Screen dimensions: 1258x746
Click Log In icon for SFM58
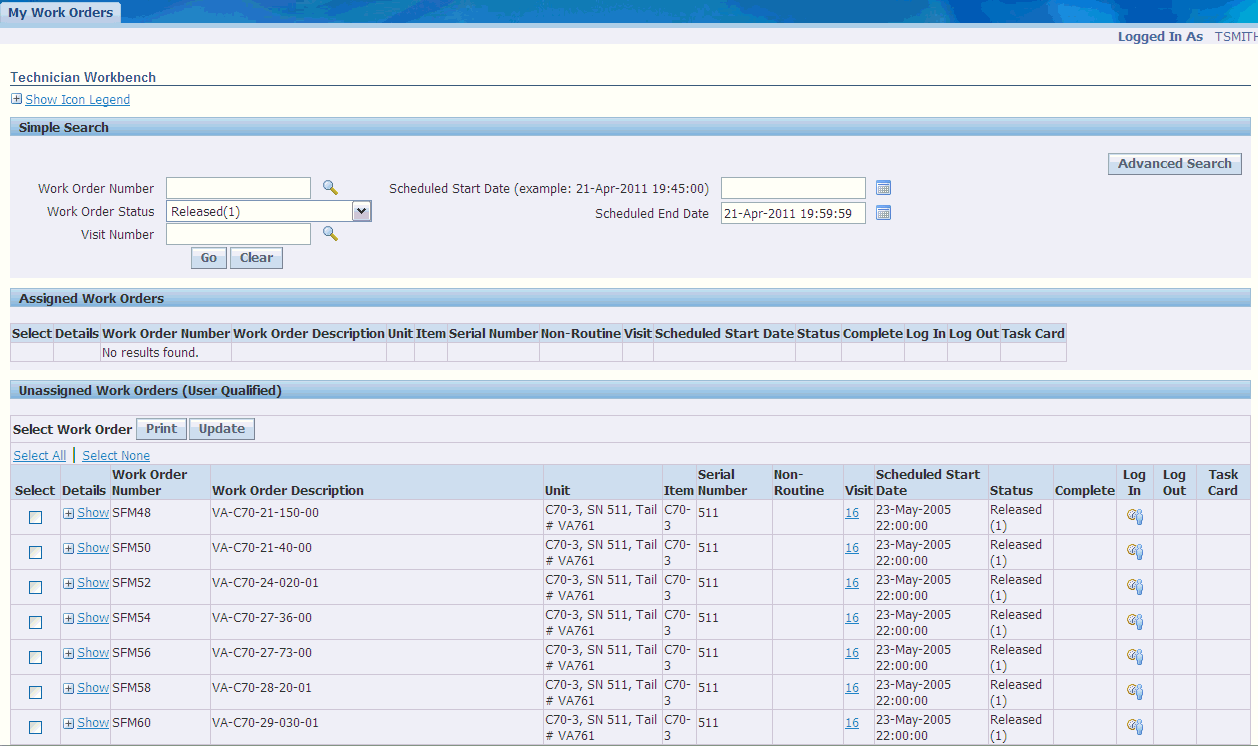pyautogui.click(x=1134, y=692)
